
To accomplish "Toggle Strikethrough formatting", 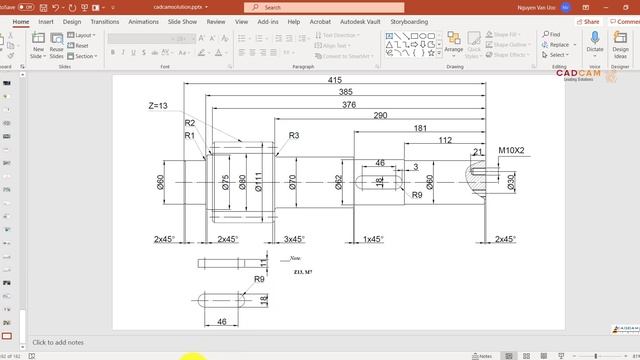I will (154, 53).
